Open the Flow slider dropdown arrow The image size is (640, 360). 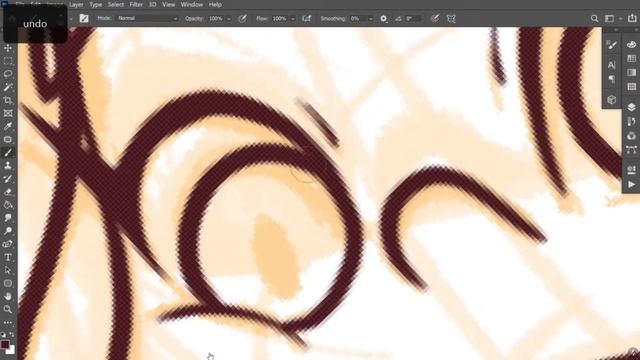click(293, 19)
